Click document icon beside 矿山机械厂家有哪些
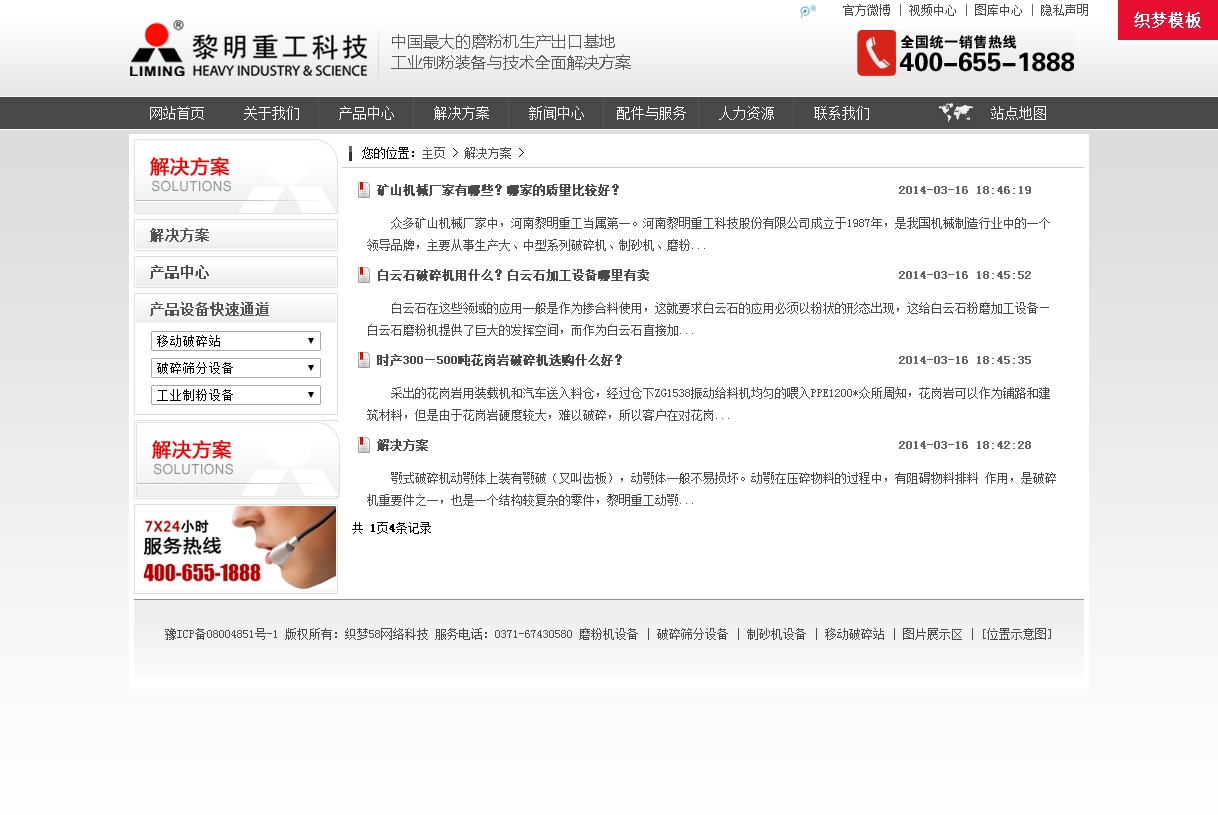 tap(364, 190)
